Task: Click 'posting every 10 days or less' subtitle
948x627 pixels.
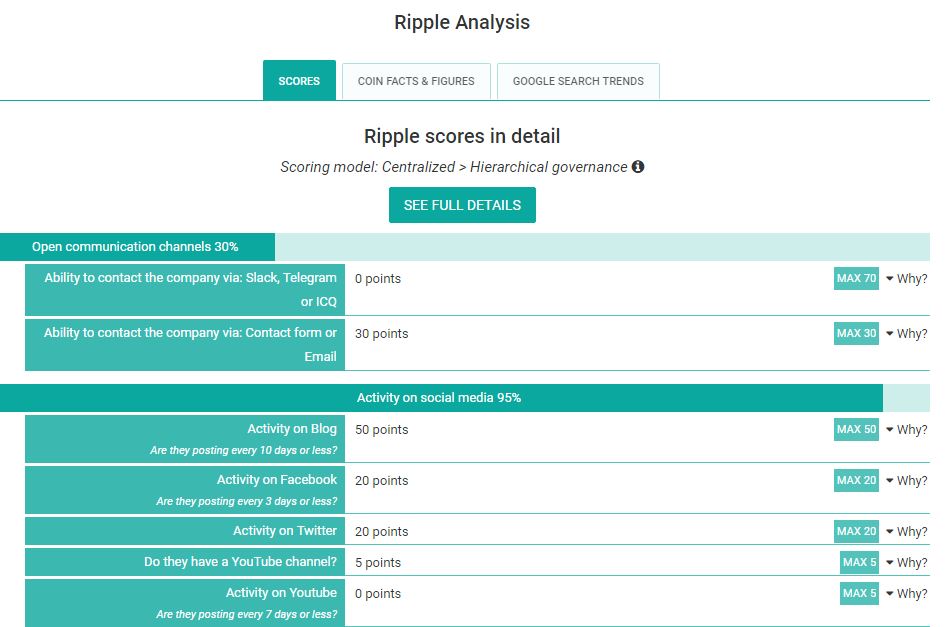Action: 244,450
